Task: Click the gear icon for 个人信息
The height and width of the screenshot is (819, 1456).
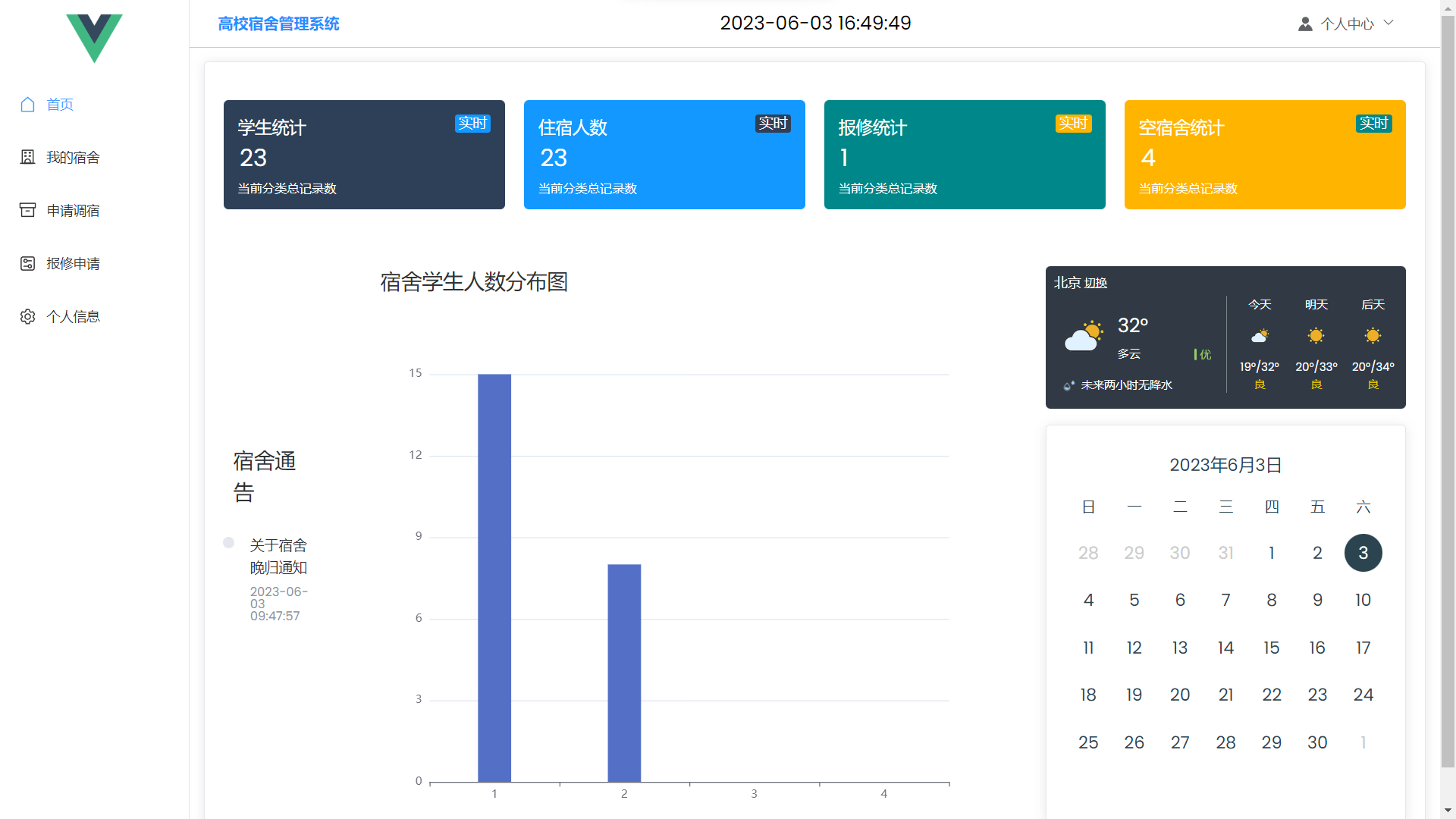Action: tap(28, 316)
